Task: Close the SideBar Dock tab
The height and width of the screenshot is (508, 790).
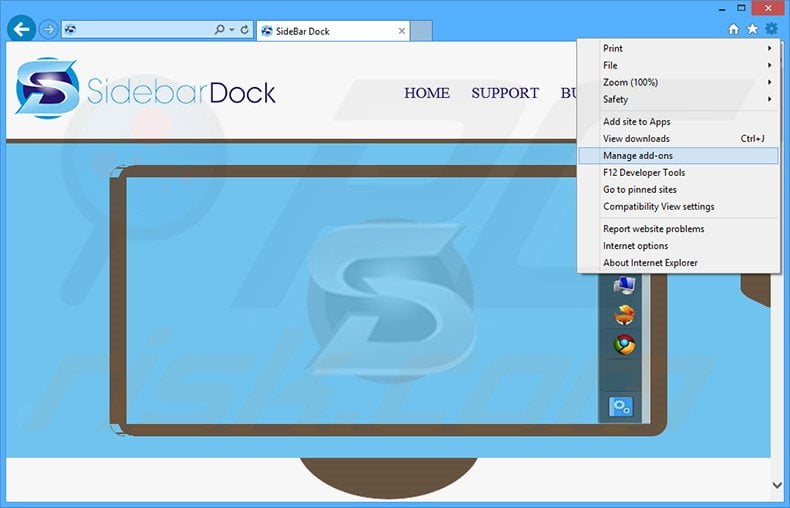Action: coord(402,31)
